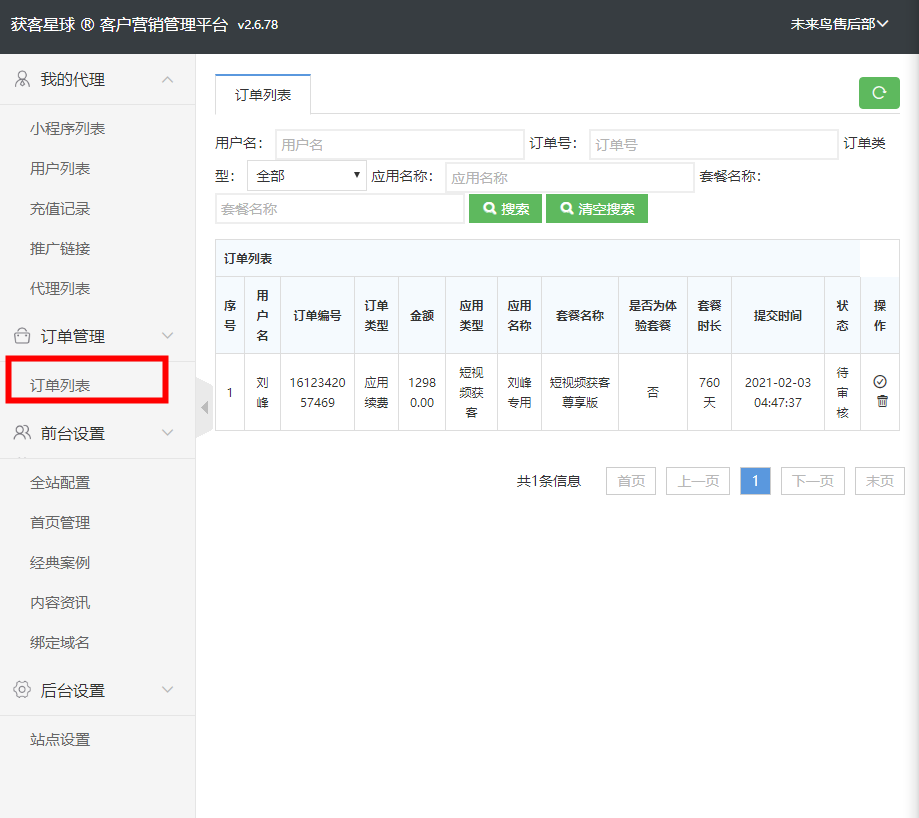This screenshot has width=919, height=818.
Task: Click the green 搜索 button
Action: coord(505,209)
